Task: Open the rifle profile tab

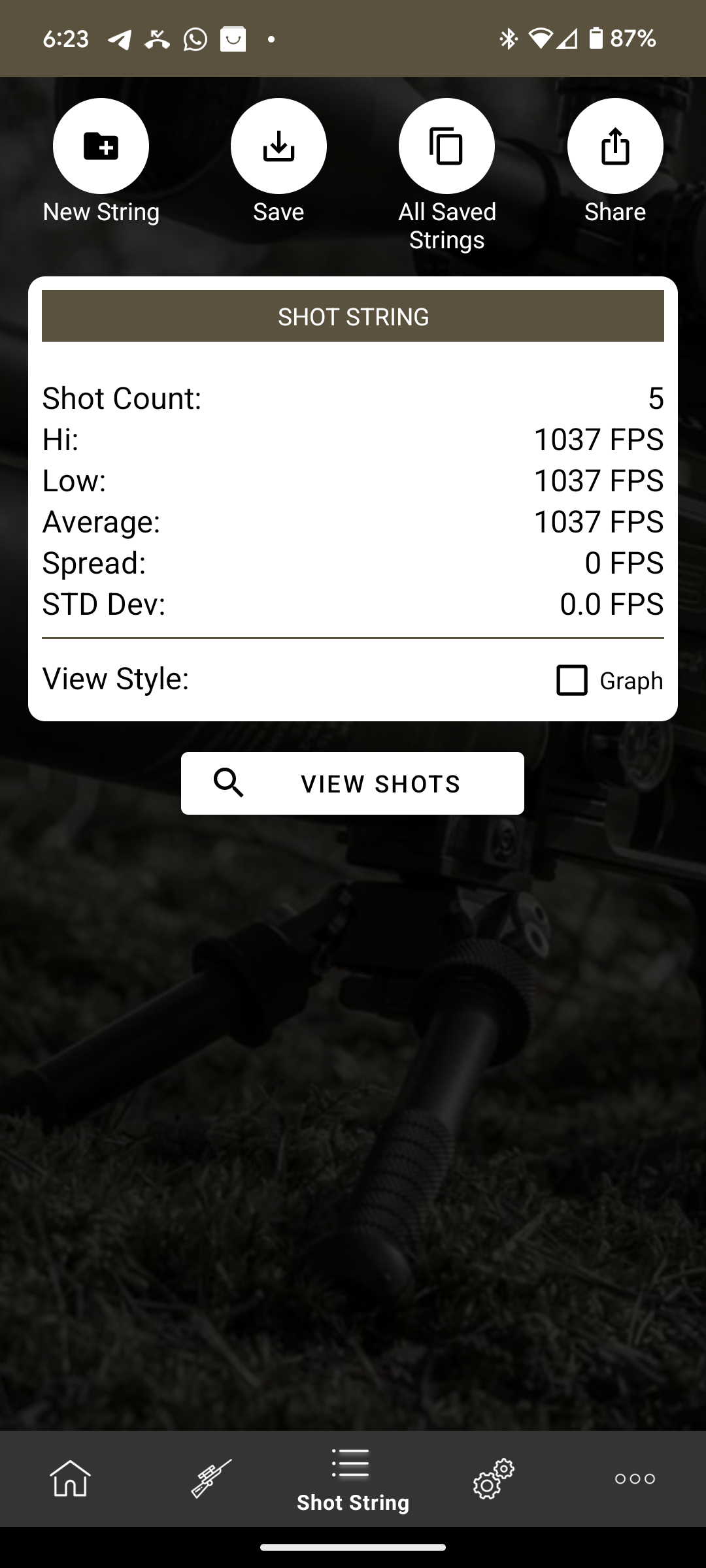Action: 212,1478
